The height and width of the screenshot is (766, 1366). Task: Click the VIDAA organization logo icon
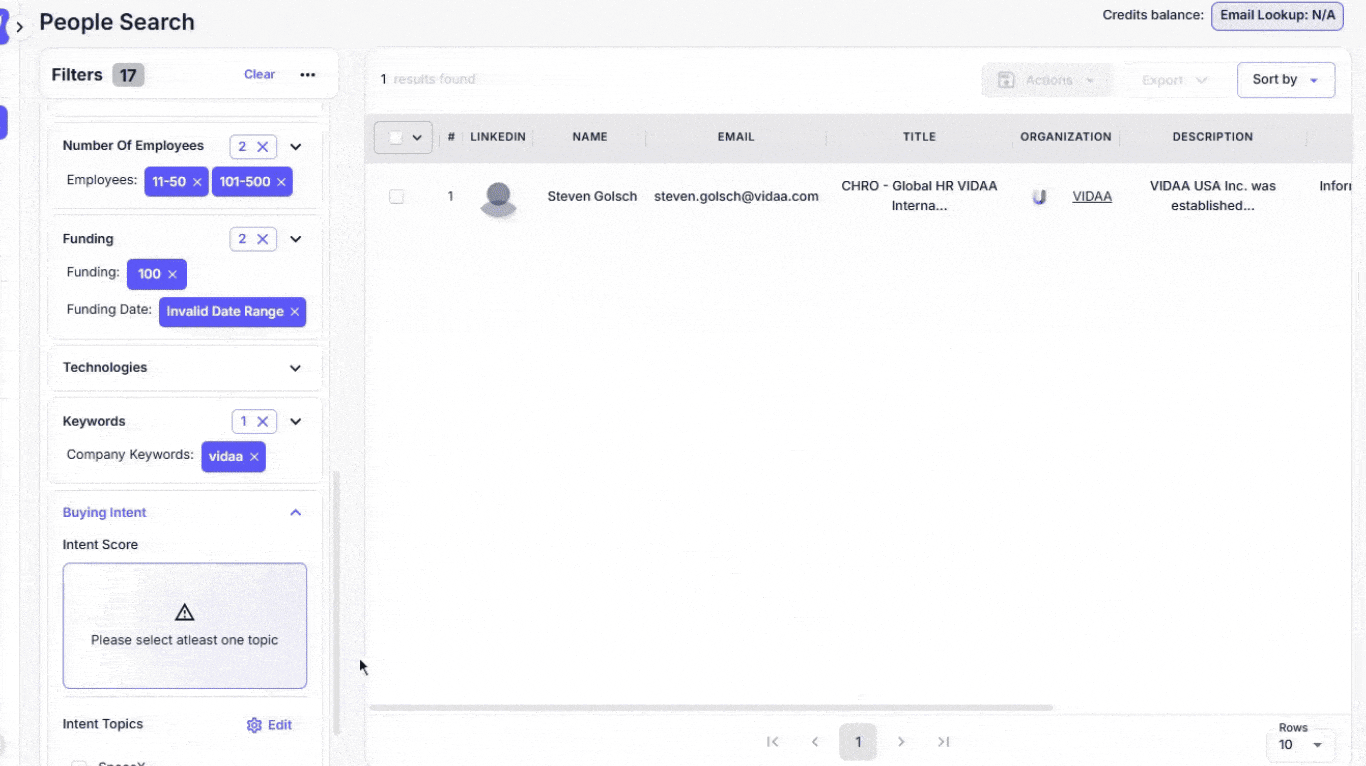click(1039, 197)
